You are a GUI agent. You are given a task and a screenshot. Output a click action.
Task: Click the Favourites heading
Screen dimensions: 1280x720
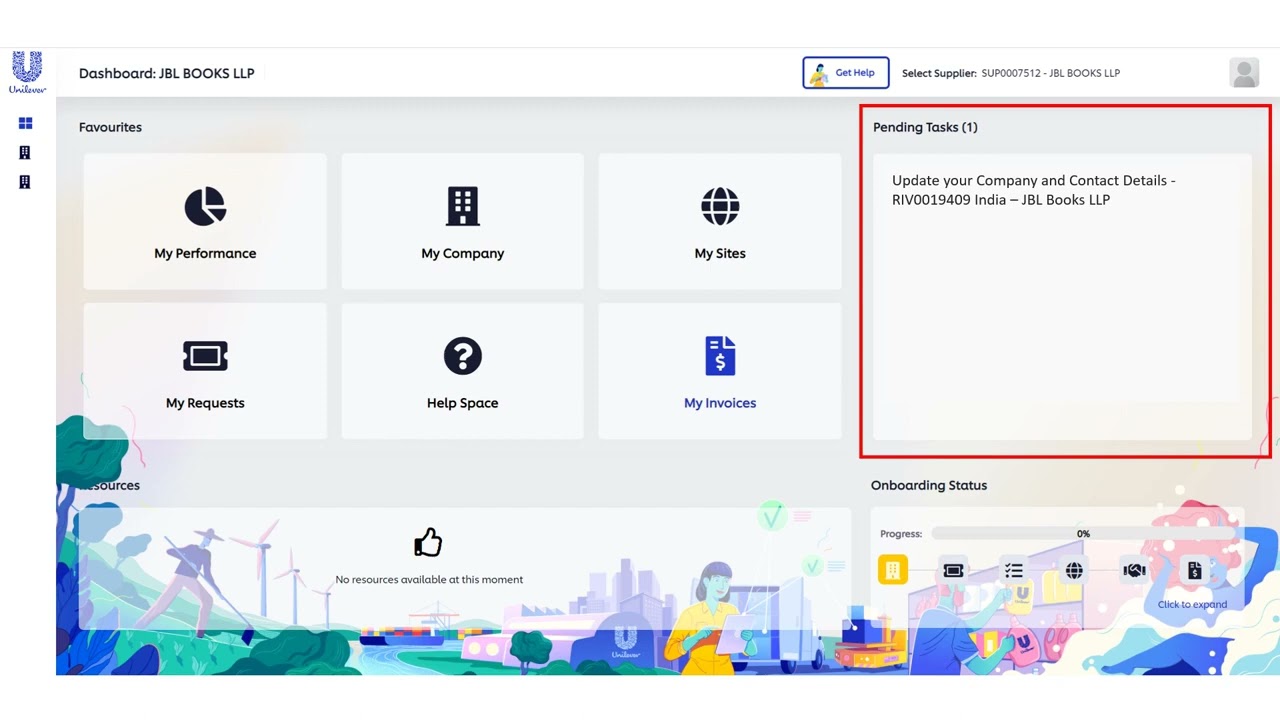pyautogui.click(x=110, y=127)
